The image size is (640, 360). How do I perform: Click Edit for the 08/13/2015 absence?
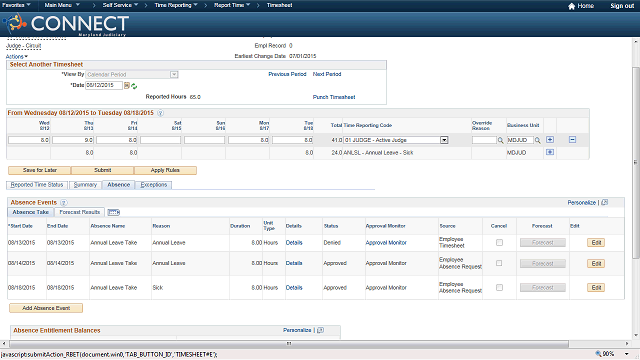click(x=596, y=243)
